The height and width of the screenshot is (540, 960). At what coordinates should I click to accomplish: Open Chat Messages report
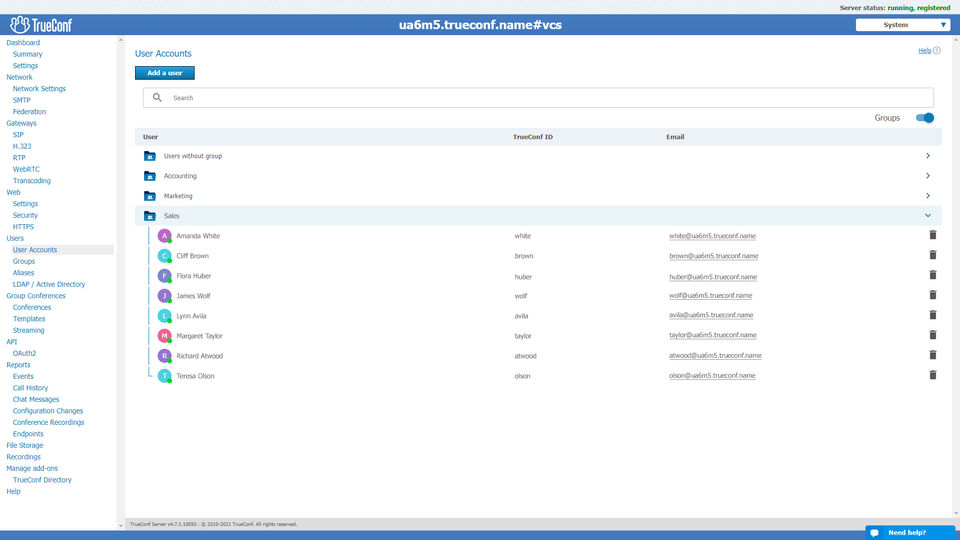(x=36, y=399)
